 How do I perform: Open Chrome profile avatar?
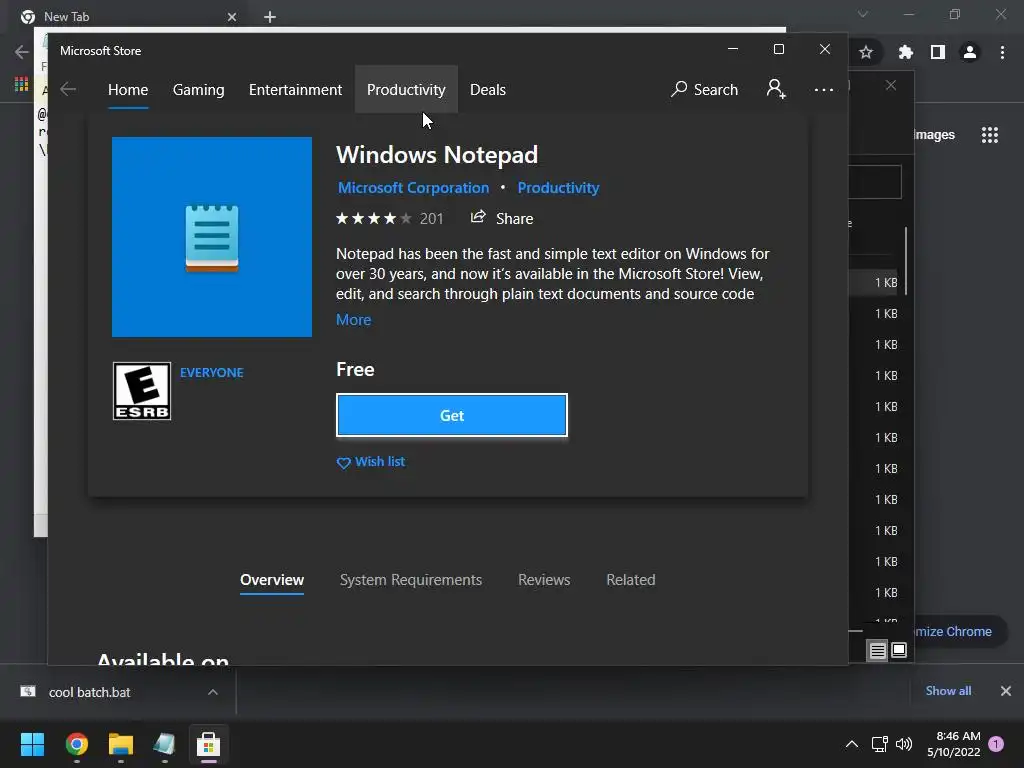pyautogui.click(x=970, y=52)
